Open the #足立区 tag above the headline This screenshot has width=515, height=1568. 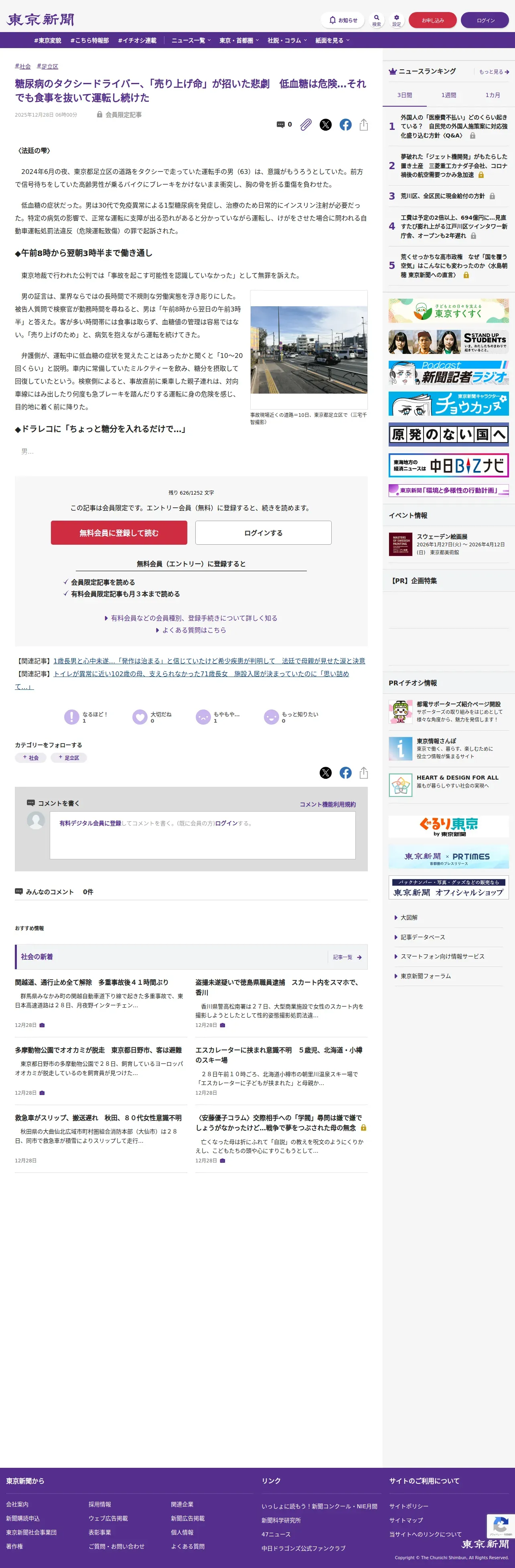click(48, 67)
